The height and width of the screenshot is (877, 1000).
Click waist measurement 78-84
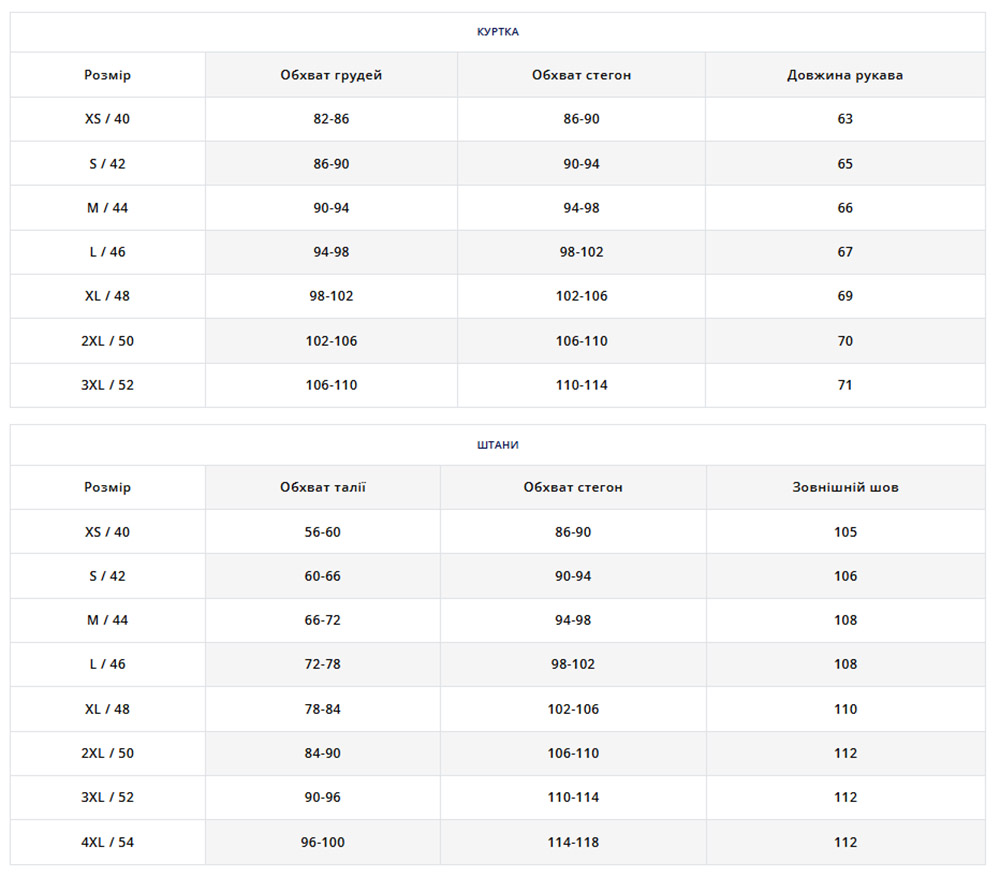(x=323, y=709)
